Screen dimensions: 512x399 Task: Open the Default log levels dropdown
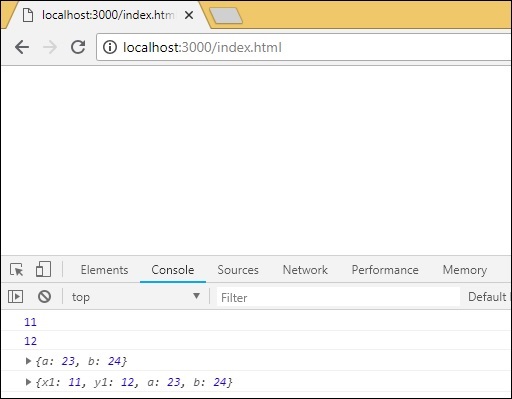coord(489,297)
